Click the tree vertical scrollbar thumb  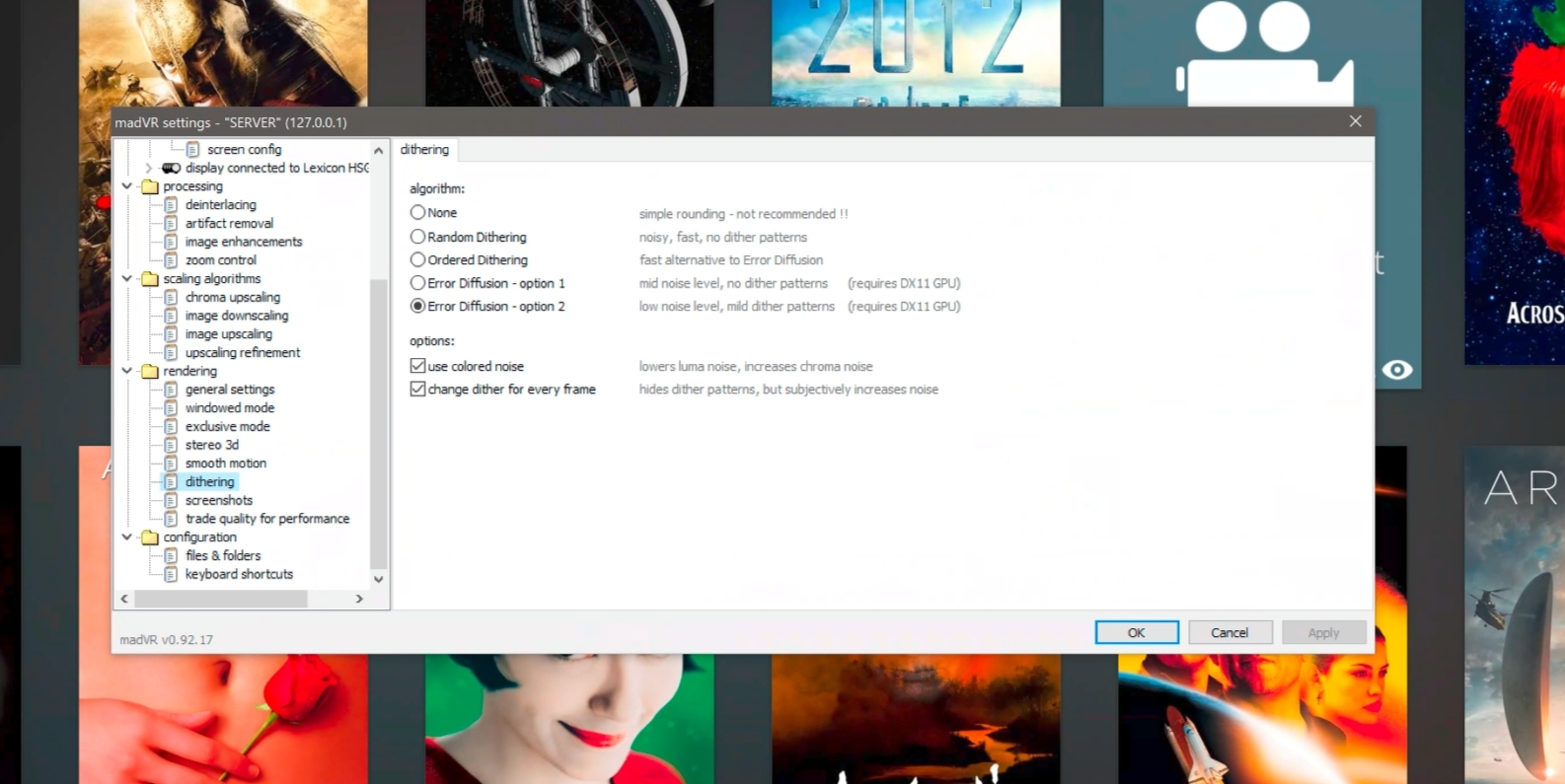point(379,424)
